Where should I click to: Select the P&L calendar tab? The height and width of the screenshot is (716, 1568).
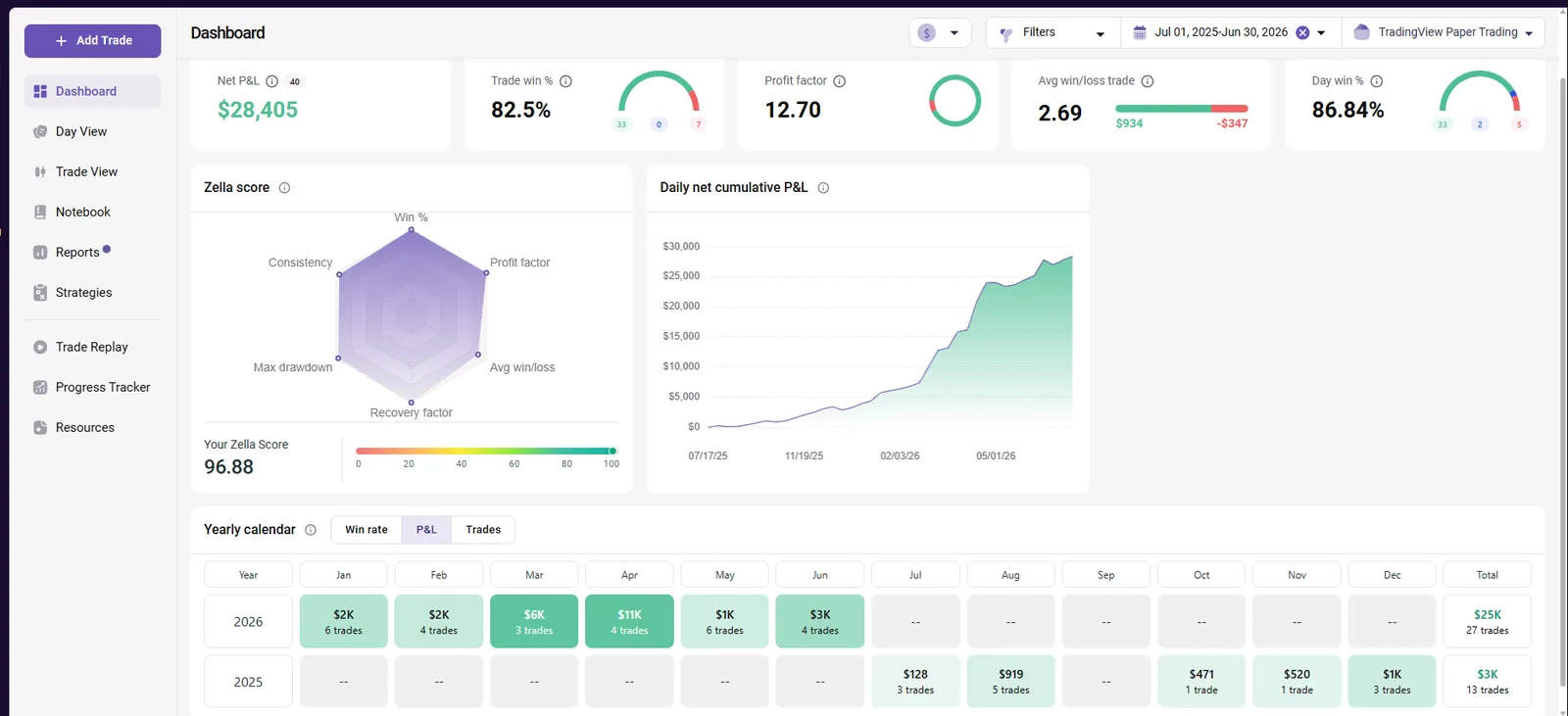426,530
